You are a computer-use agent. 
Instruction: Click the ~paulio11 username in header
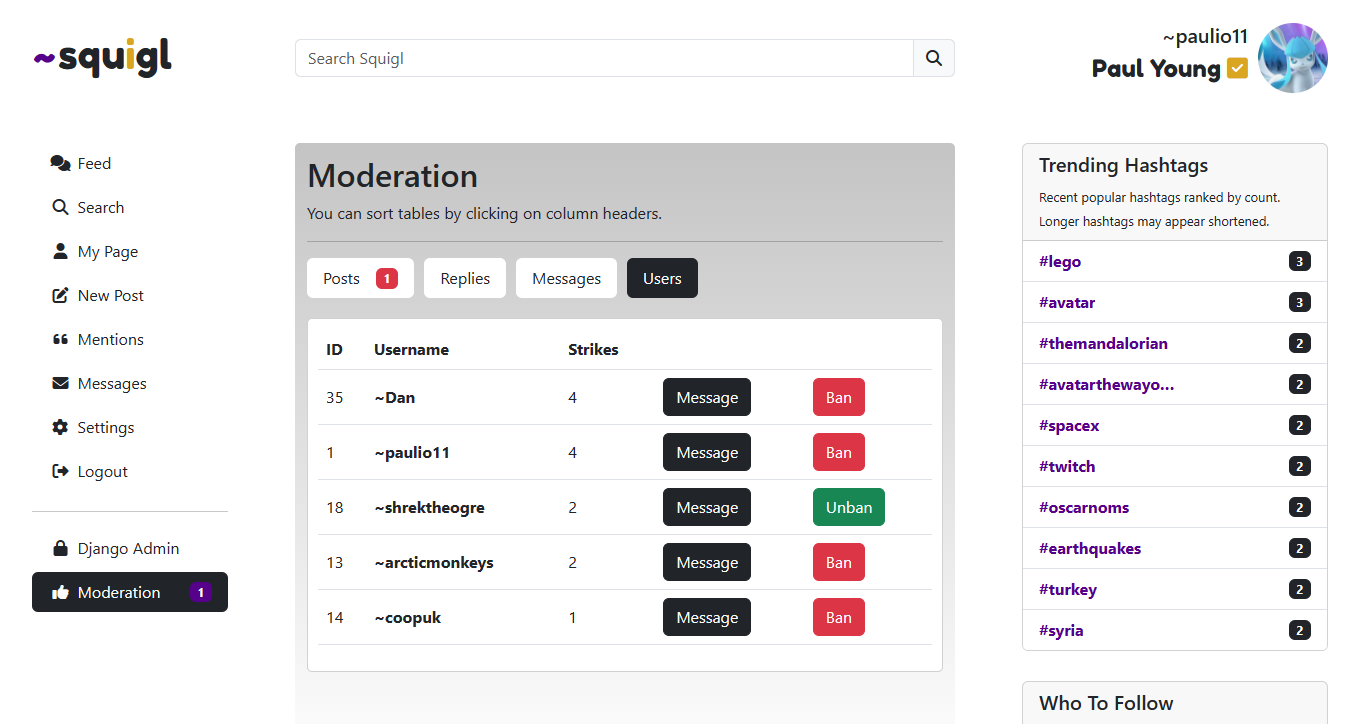[1205, 36]
